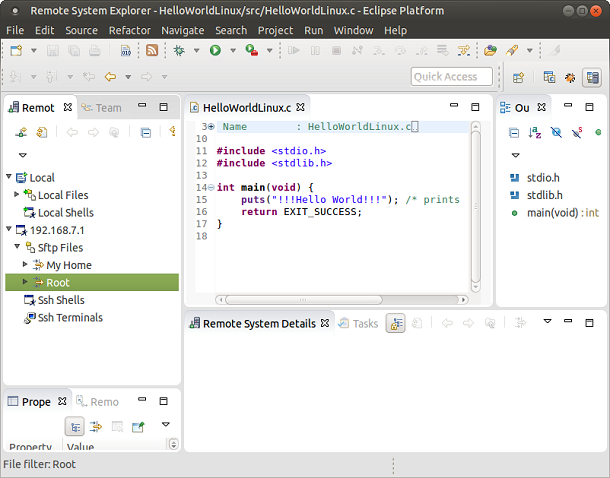Viewport: 610px width, 478px height.
Task: Click the green Run button in toolbar
Action: [215, 50]
